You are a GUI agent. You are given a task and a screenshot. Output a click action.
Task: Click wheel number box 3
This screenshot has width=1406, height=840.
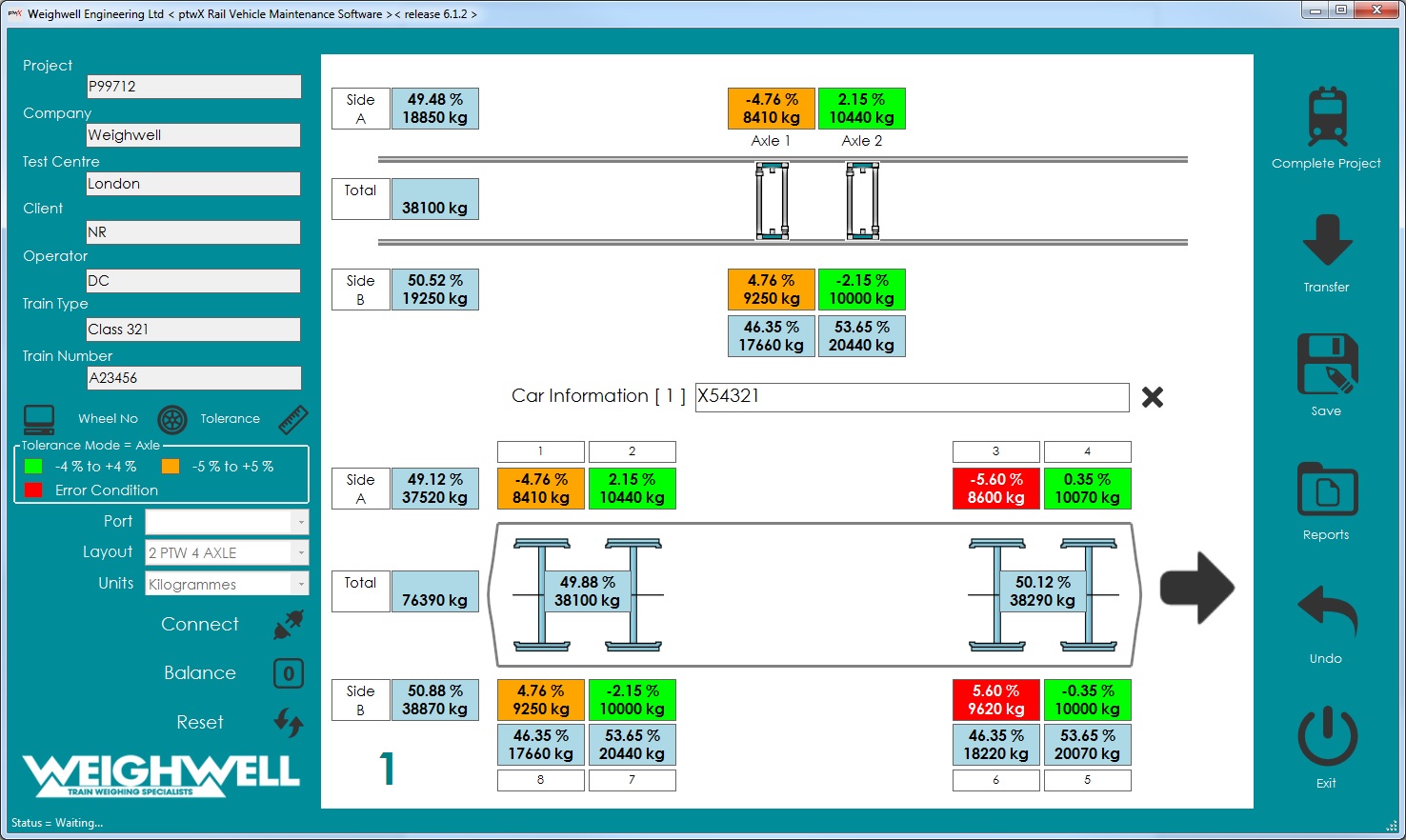point(996,451)
